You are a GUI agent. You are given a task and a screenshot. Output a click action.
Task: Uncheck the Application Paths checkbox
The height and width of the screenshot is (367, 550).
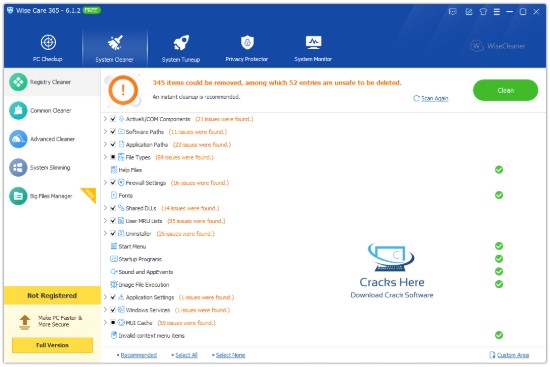[x=113, y=144]
